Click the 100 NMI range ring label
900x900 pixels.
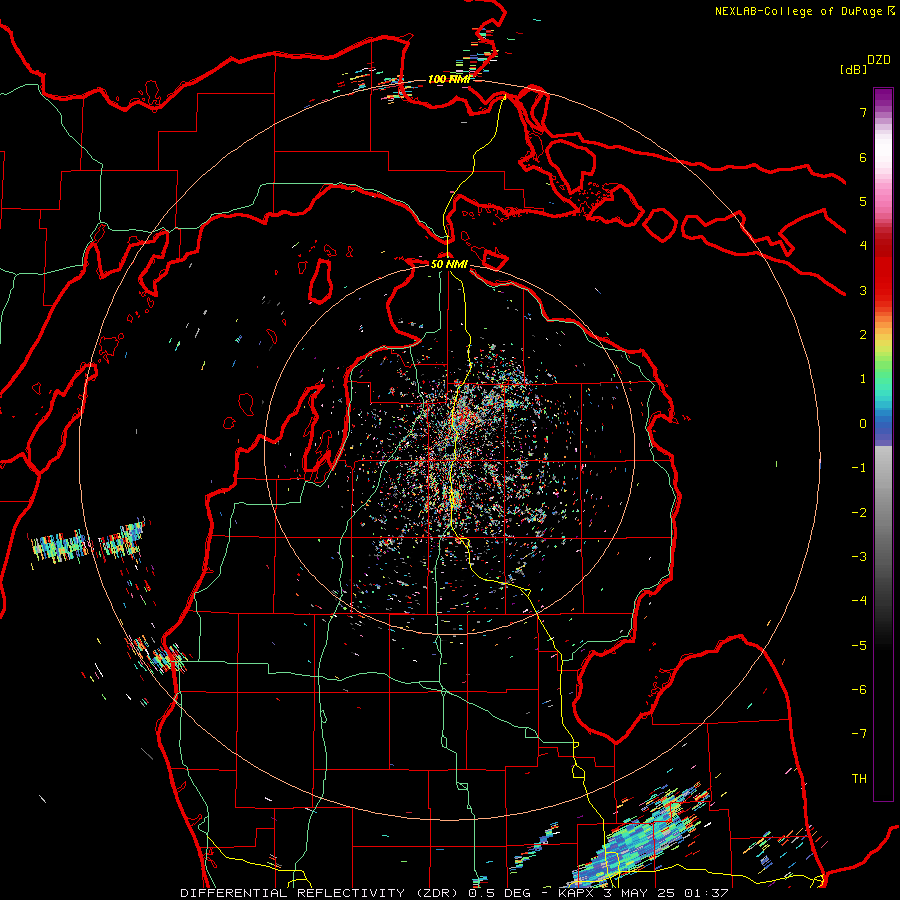coord(449,79)
